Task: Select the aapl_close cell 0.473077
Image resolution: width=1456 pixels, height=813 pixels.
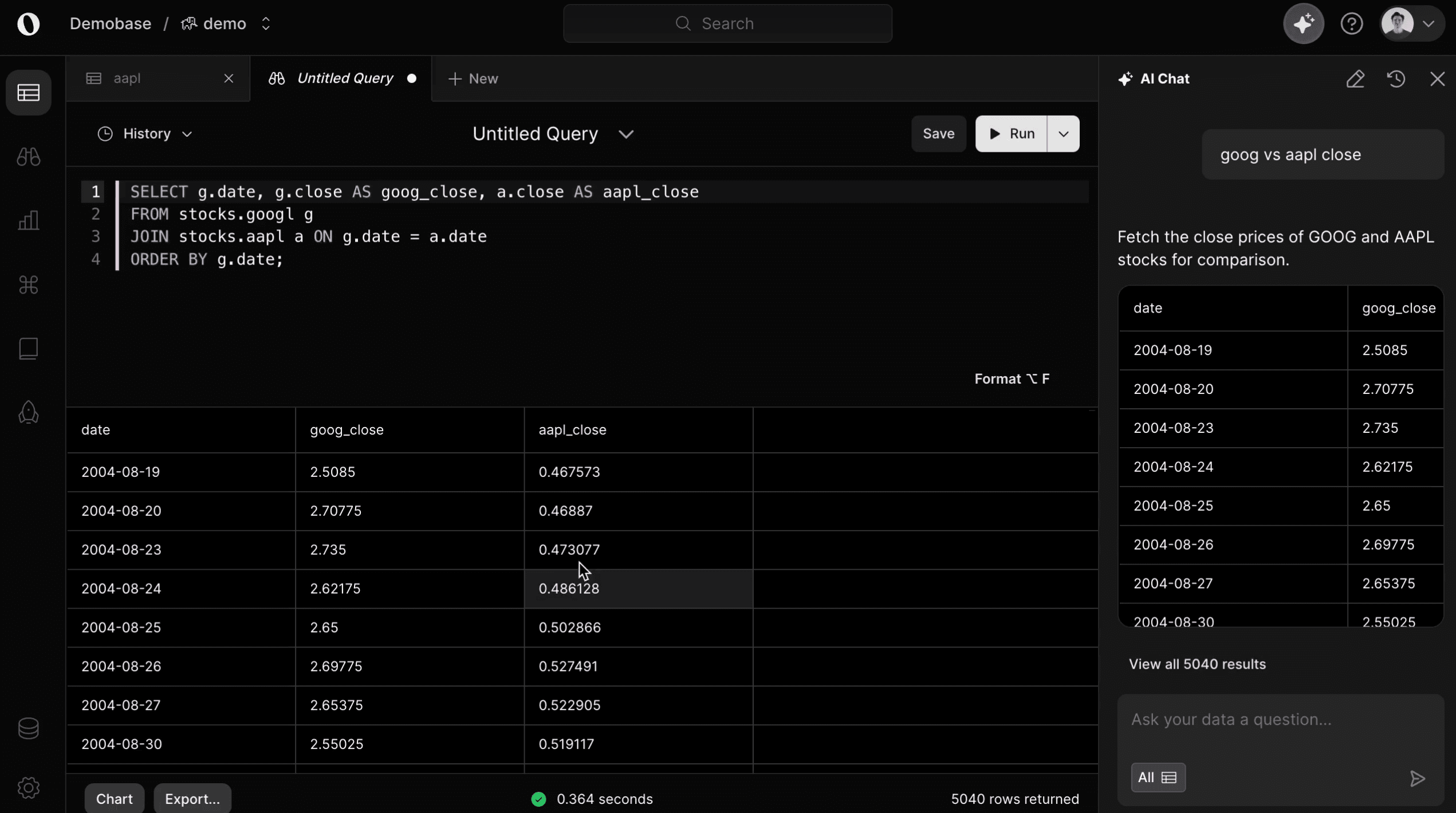Action: [638, 550]
